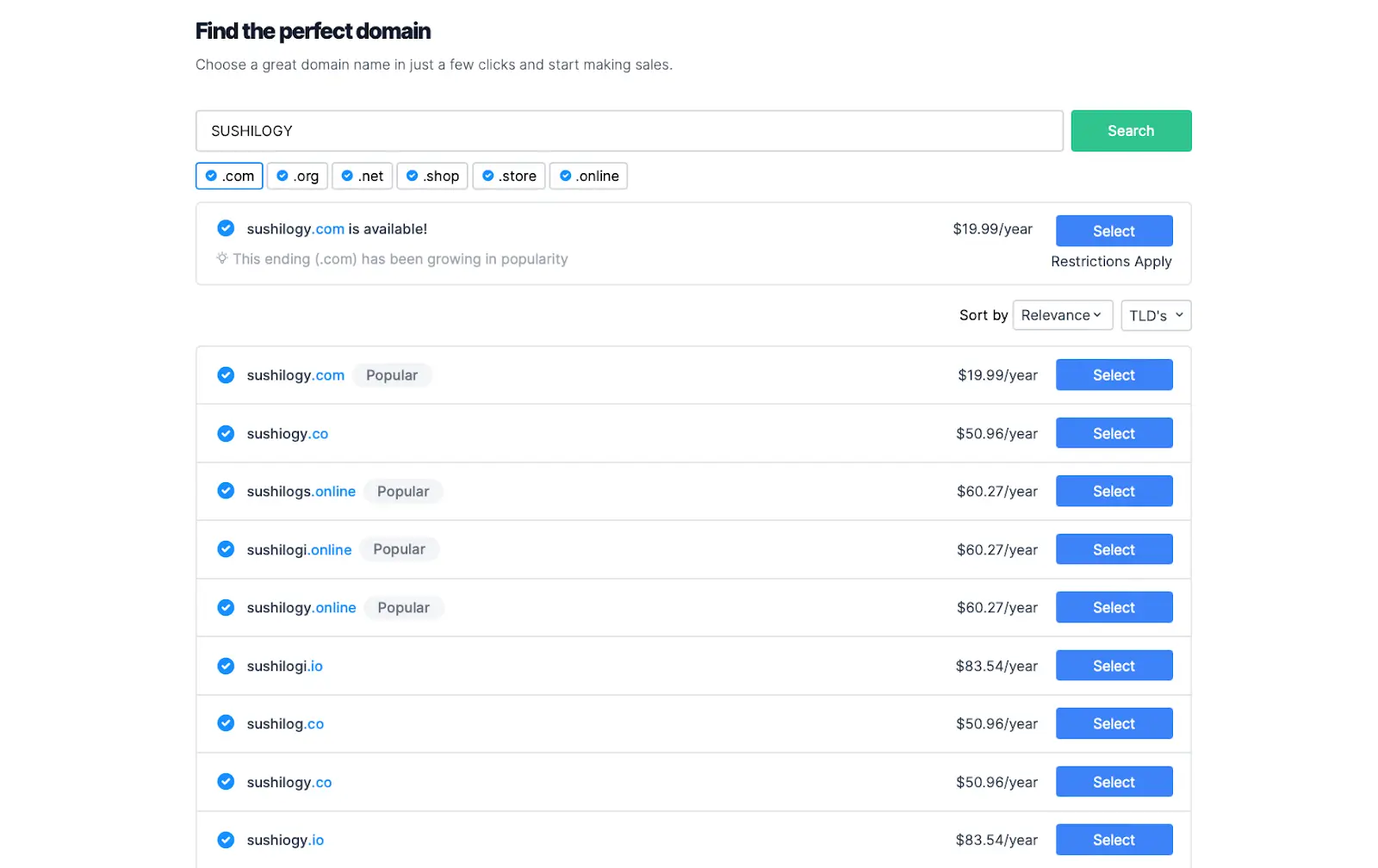Click the check icon next to sushiogy.io
Viewport: 1378px width, 868px height.
[226, 840]
